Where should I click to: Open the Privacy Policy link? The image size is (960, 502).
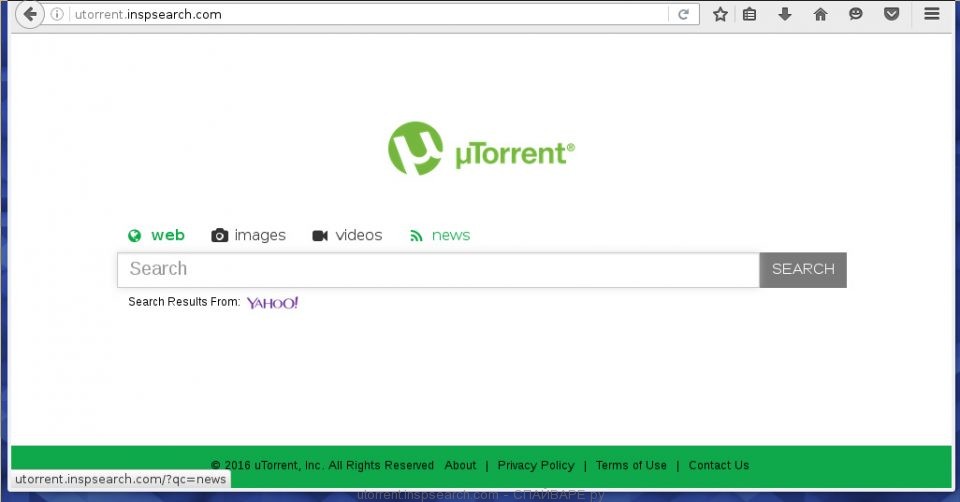pos(536,465)
